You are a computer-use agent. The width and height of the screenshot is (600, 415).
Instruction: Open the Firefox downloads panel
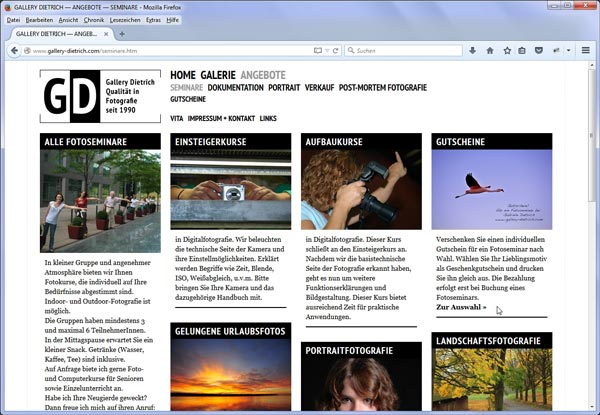(x=471, y=50)
